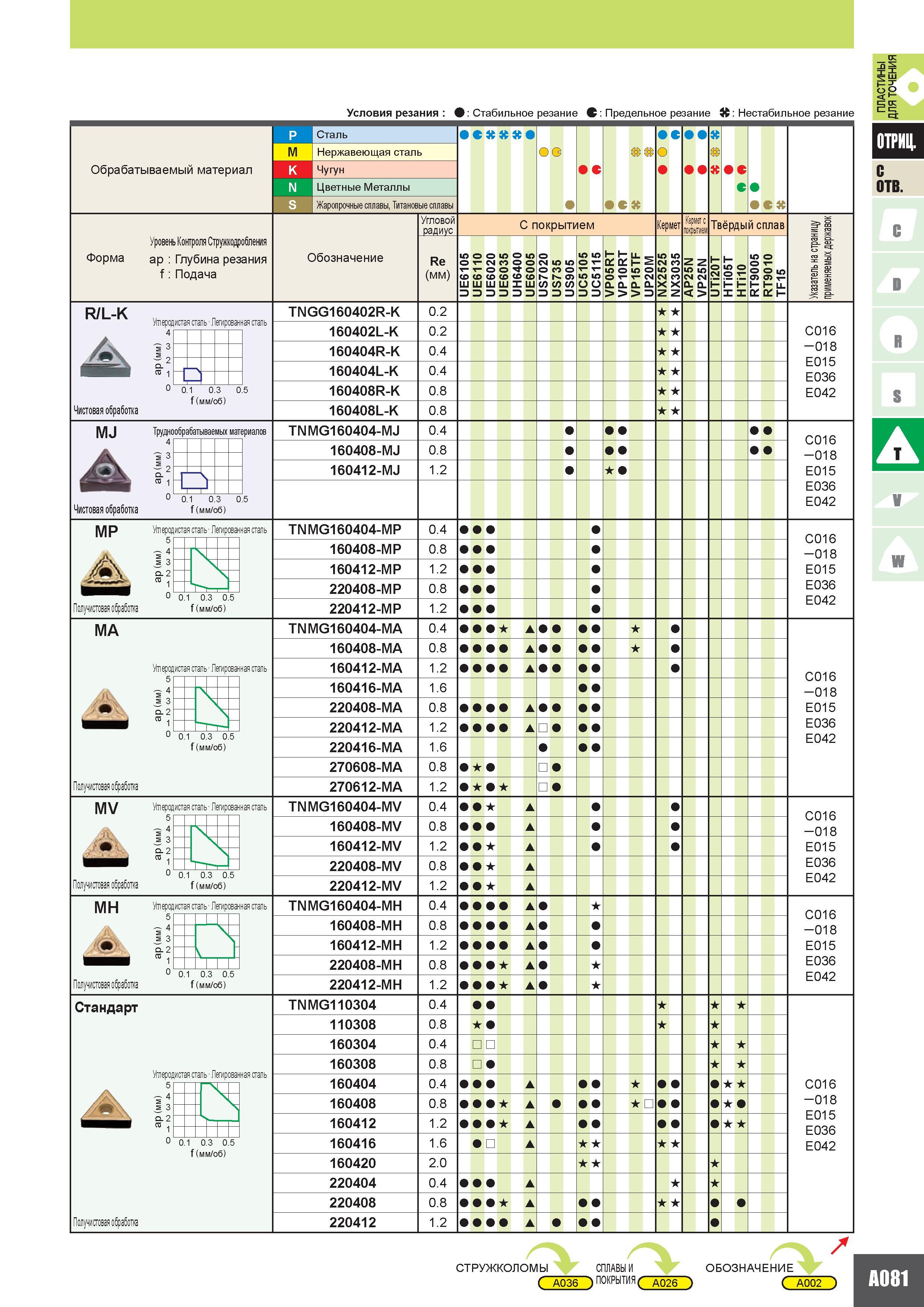The image size is (924, 1307).
Task: Select designation TNMG160404-MJ
Action: (344, 430)
